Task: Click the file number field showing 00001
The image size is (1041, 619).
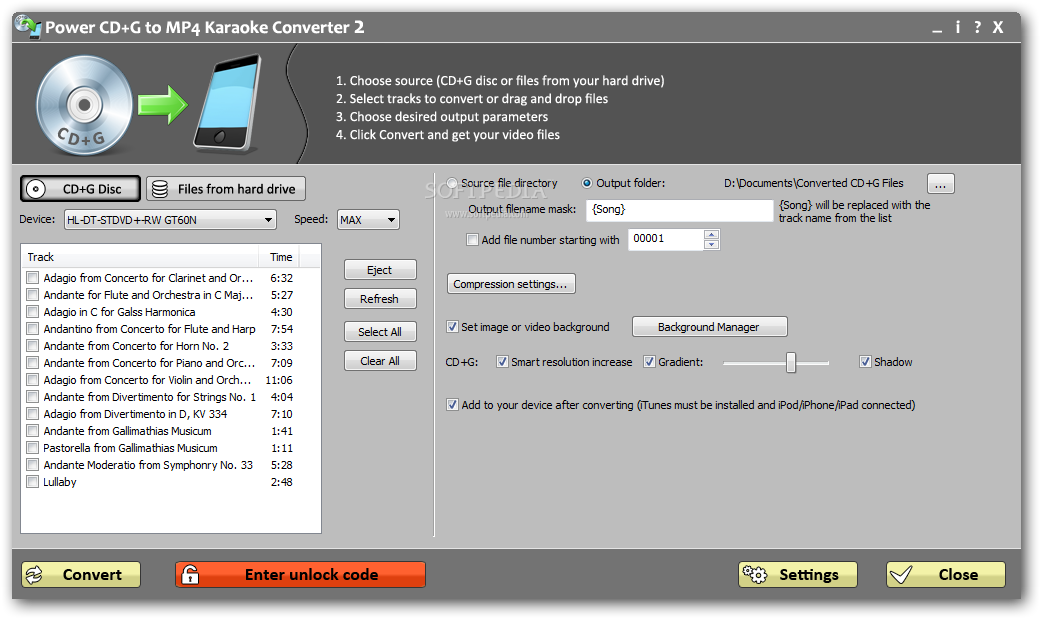Action: pos(665,239)
